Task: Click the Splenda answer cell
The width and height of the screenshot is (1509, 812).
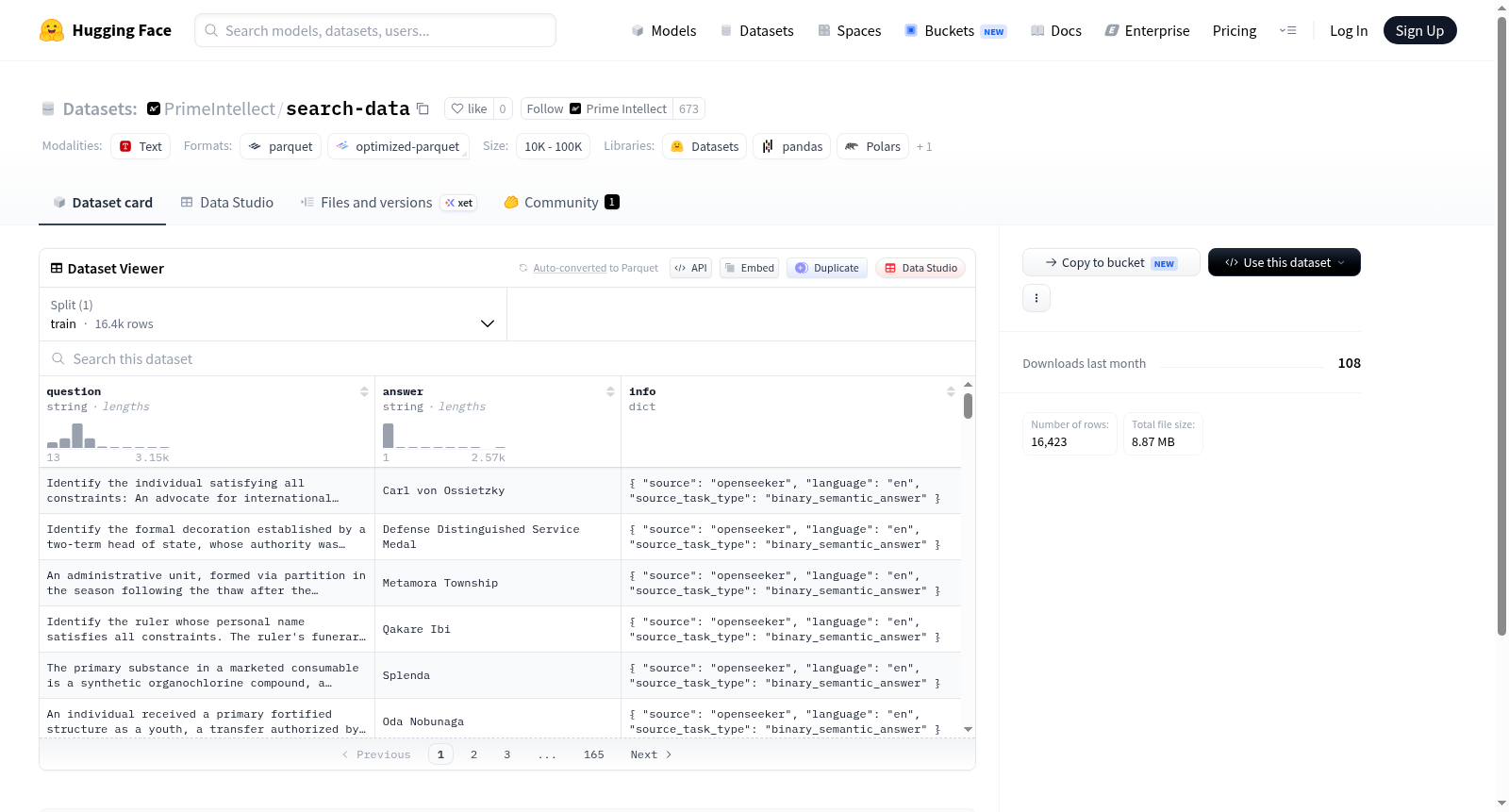Action: 498,675
